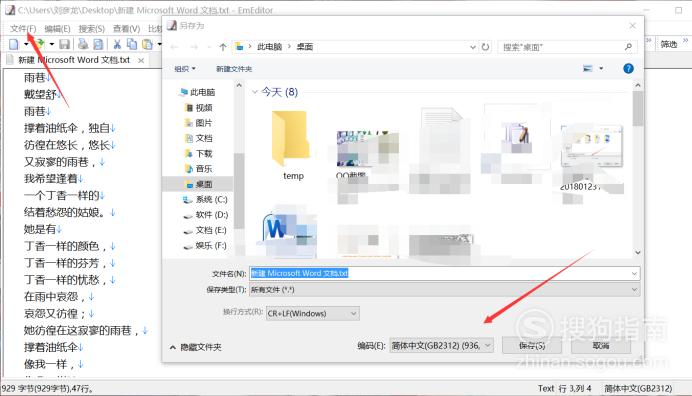This screenshot has height=396, width=692.
Task: Click the blue Help question mark icon
Action: click(628, 68)
